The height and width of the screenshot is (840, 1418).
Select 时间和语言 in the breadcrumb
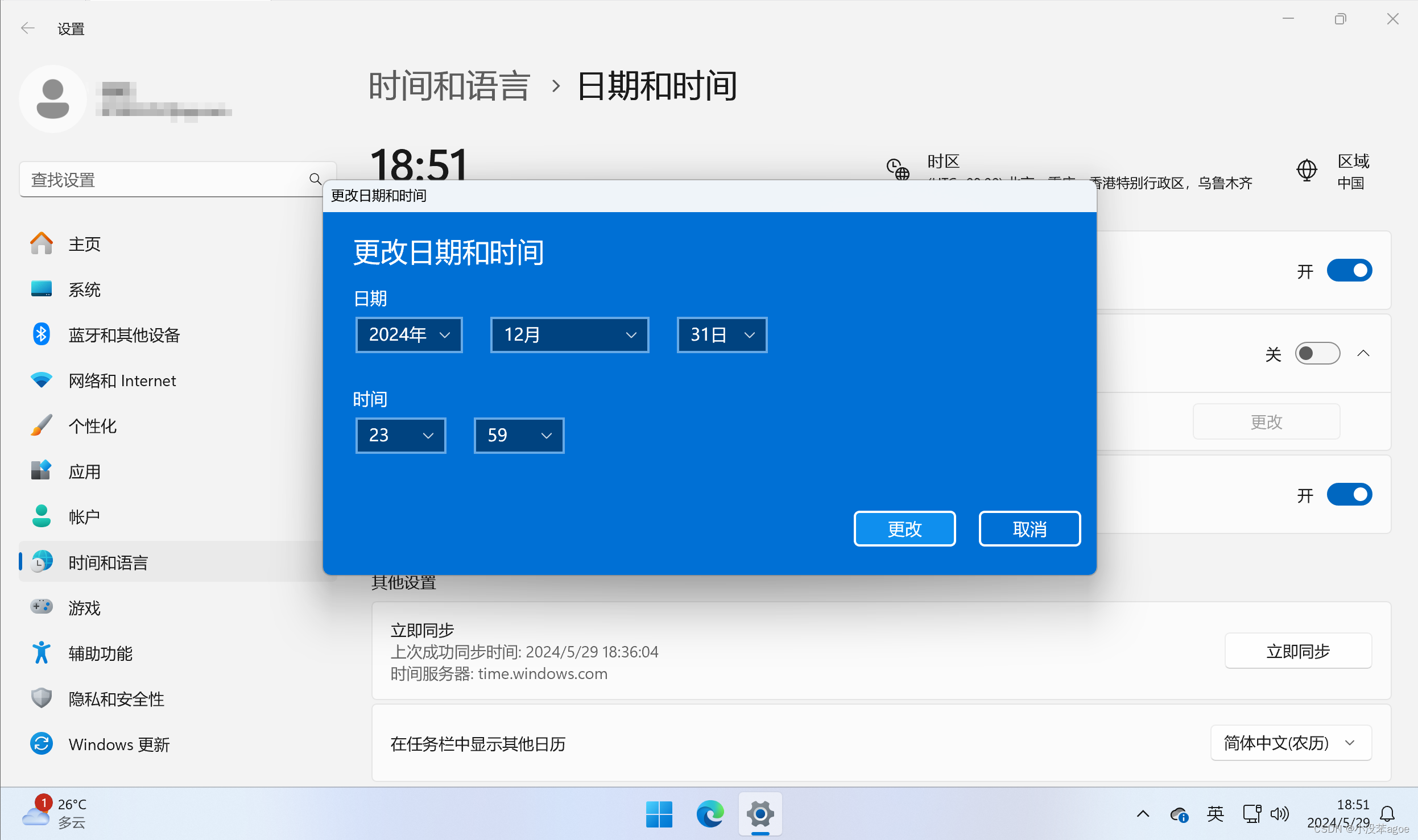coord(449,84)
